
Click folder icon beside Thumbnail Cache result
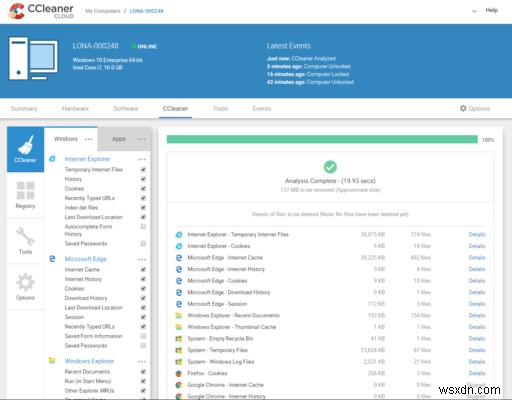click(x=179, y=327)
